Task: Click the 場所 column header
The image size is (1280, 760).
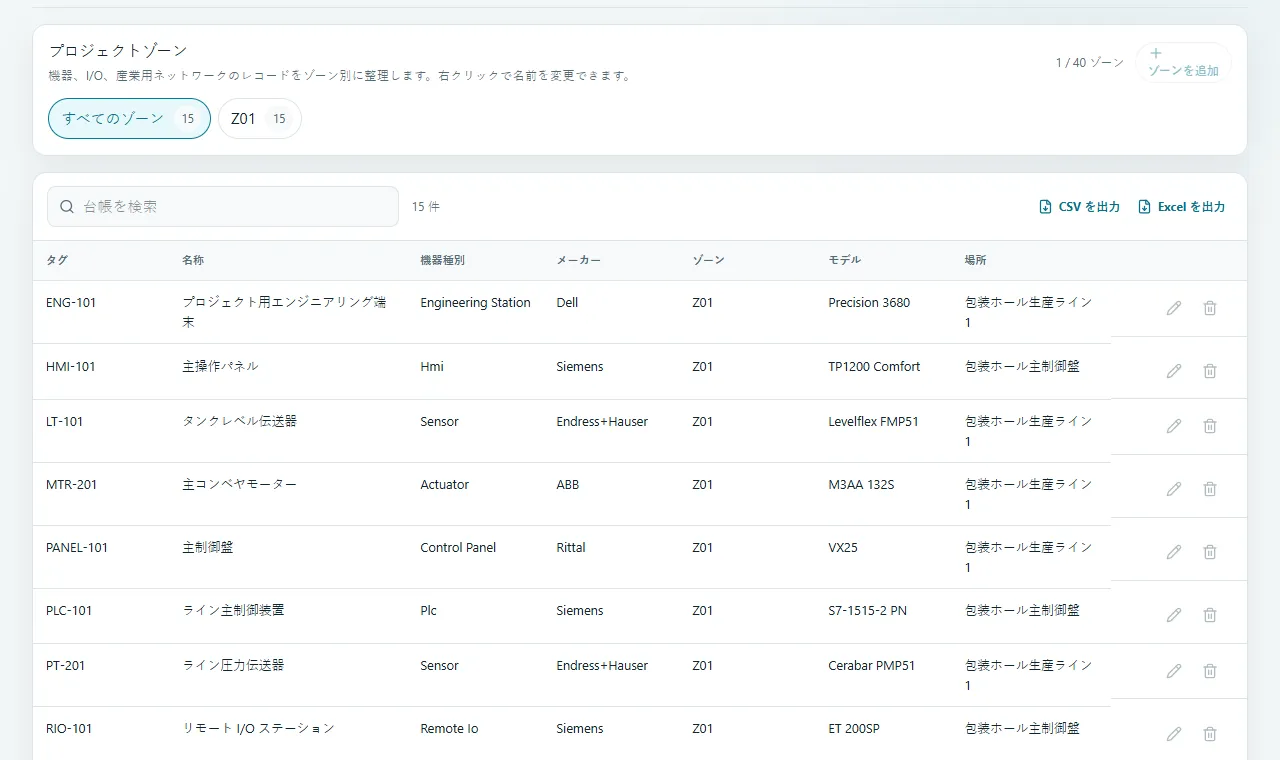Action: tap(975, 260)
